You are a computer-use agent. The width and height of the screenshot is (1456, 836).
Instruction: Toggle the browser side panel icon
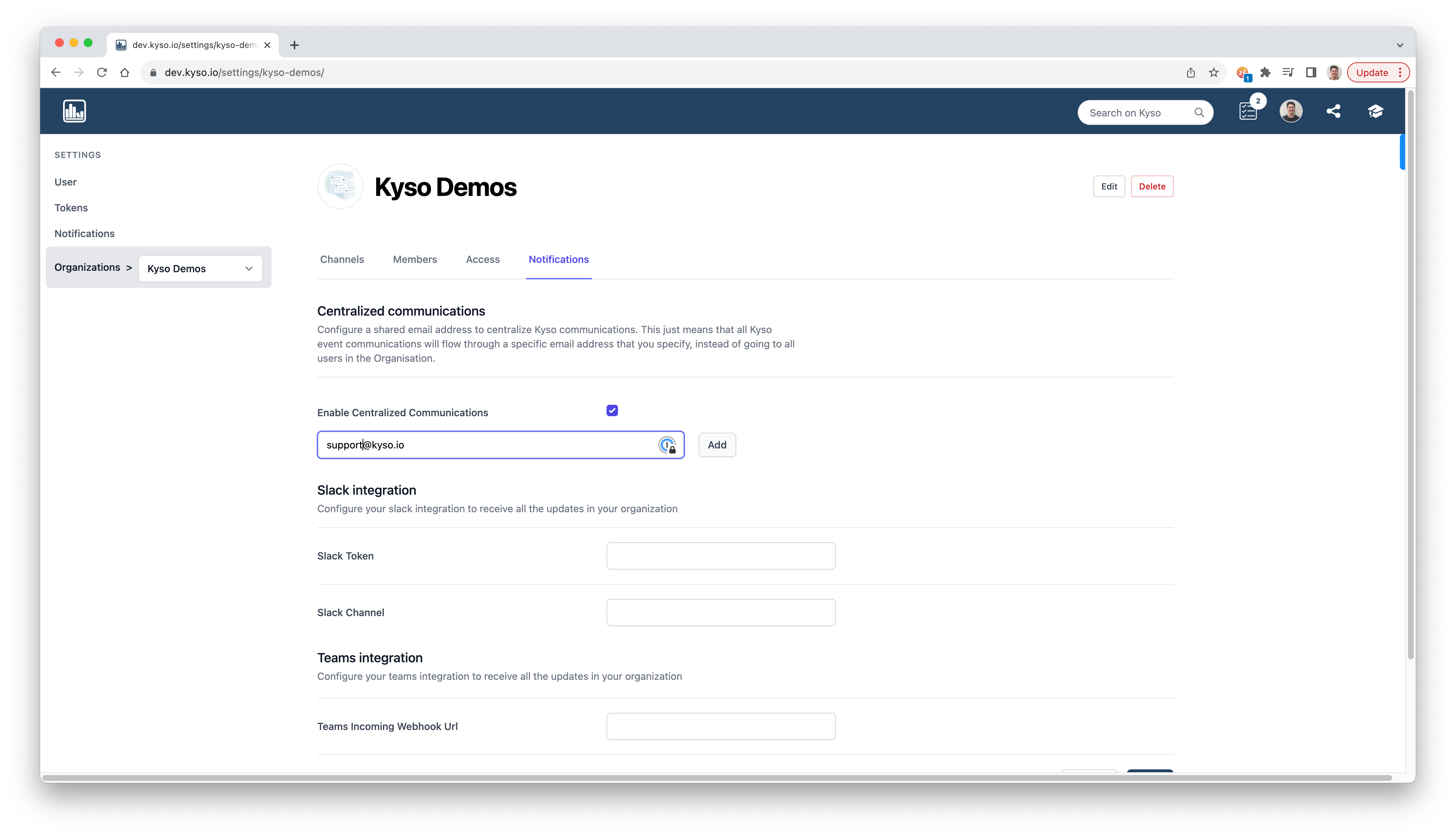pyautogui.click(x=1311, y=72)
